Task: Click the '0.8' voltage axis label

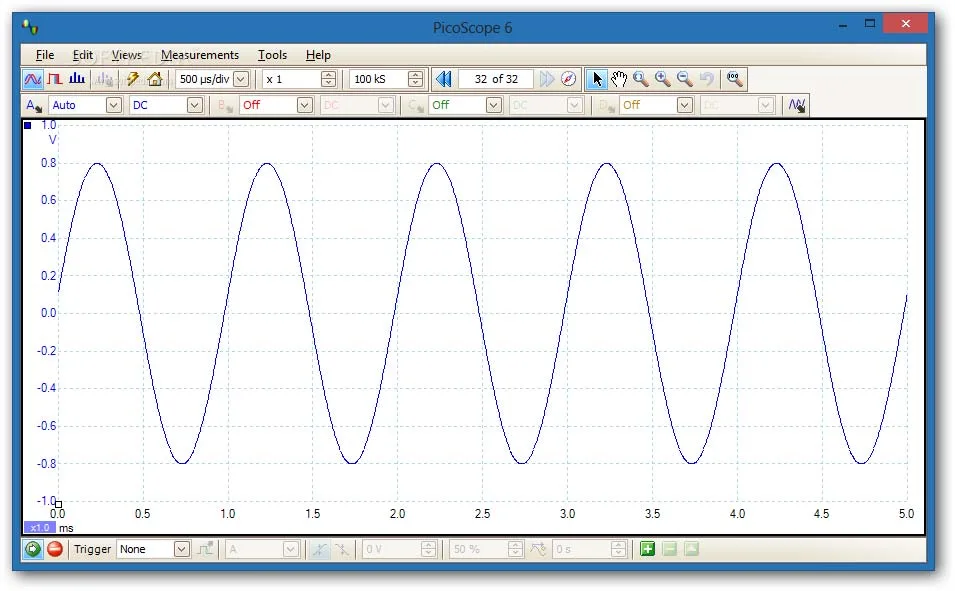Action: 49,163
